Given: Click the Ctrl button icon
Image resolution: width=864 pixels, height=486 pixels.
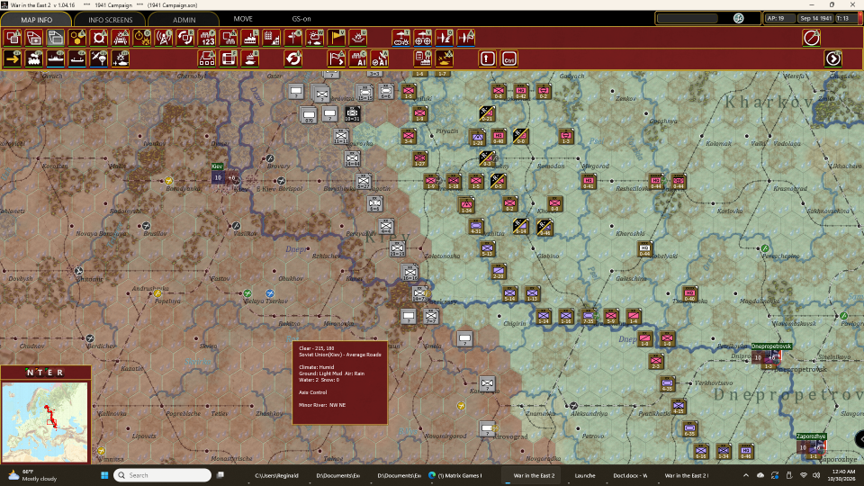Looking at the screenshot, I should (509, 58).
